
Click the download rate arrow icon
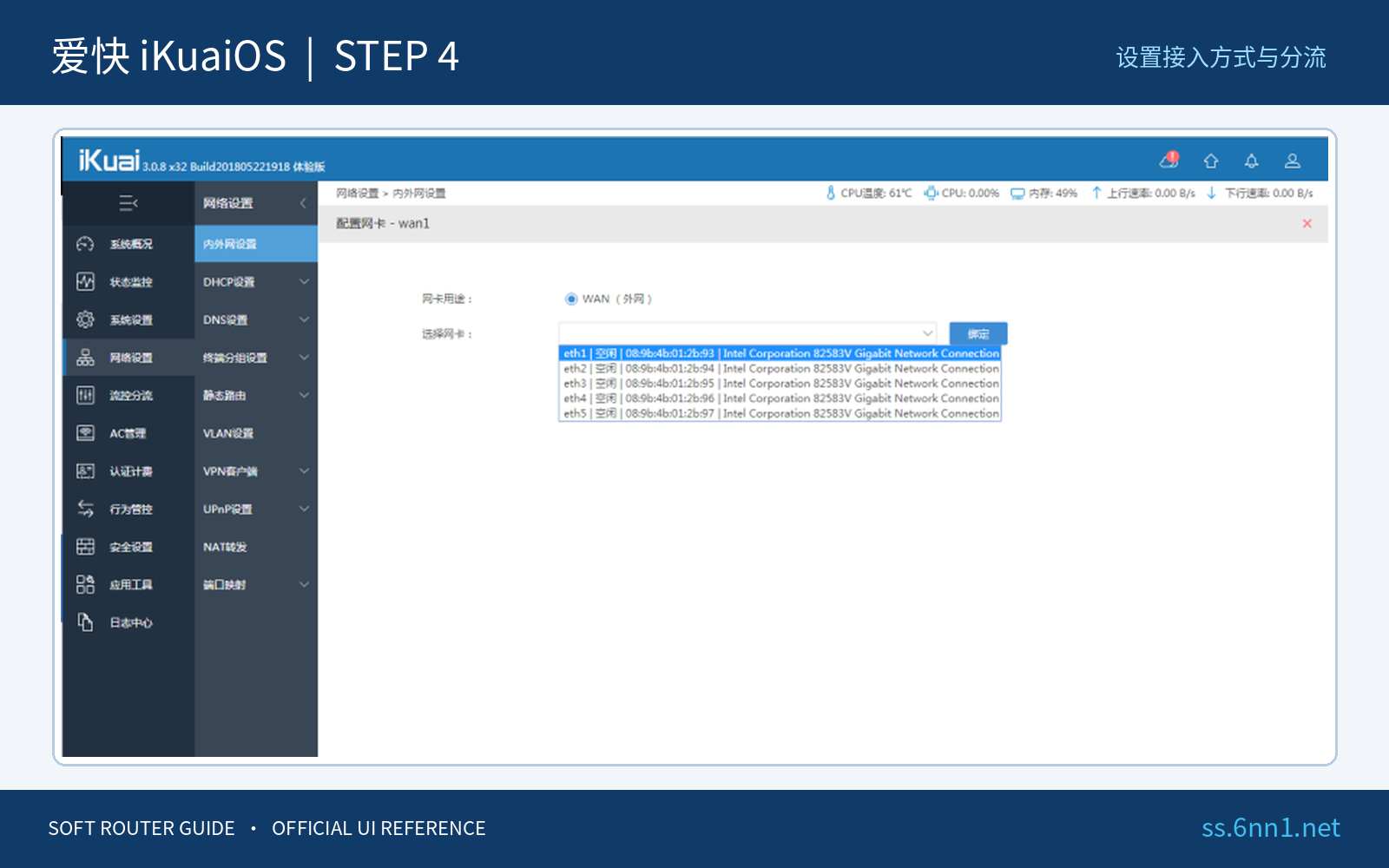[x=1211, y=193]
